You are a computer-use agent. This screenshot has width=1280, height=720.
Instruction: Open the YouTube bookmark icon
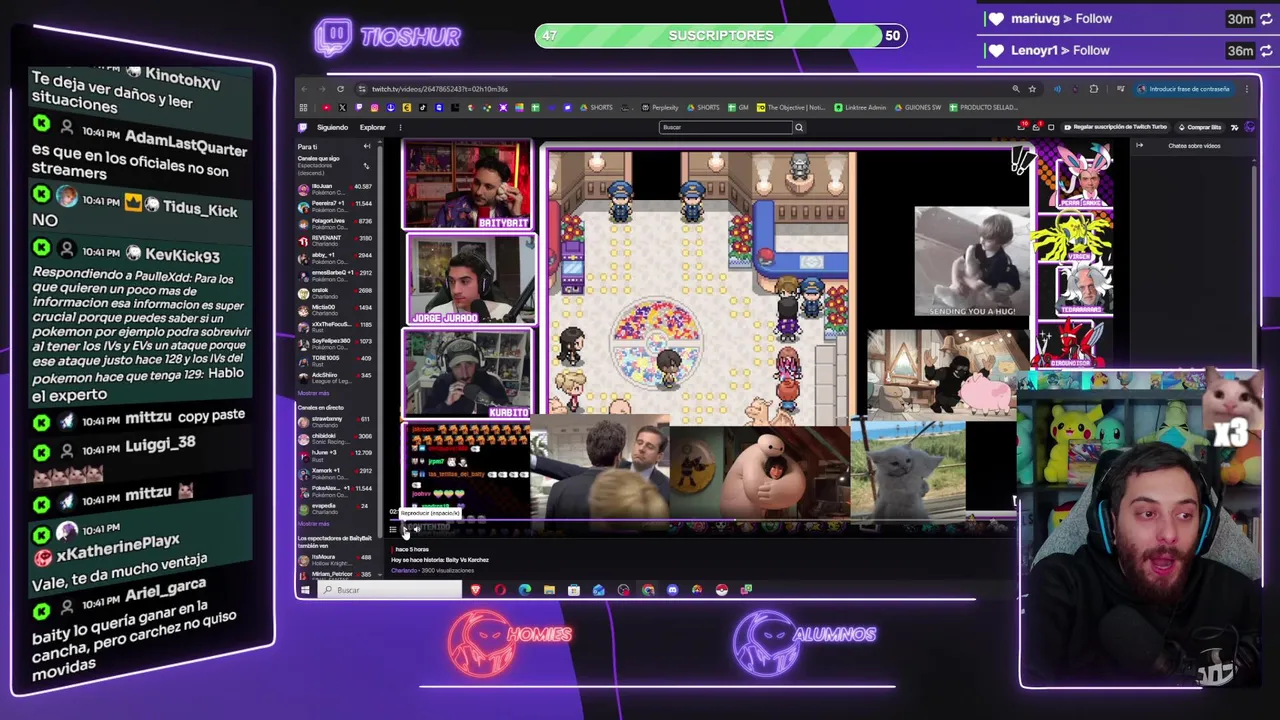(327, 107)
